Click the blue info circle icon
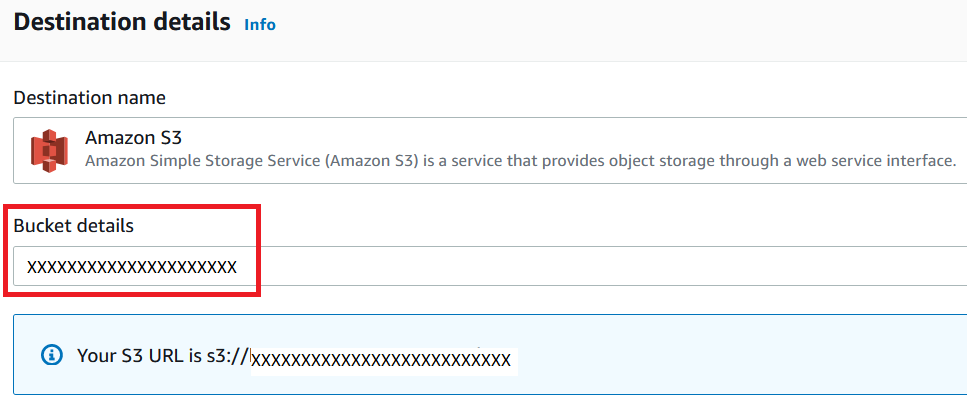The height and width of the screenshot is (414, 967). 52,355
